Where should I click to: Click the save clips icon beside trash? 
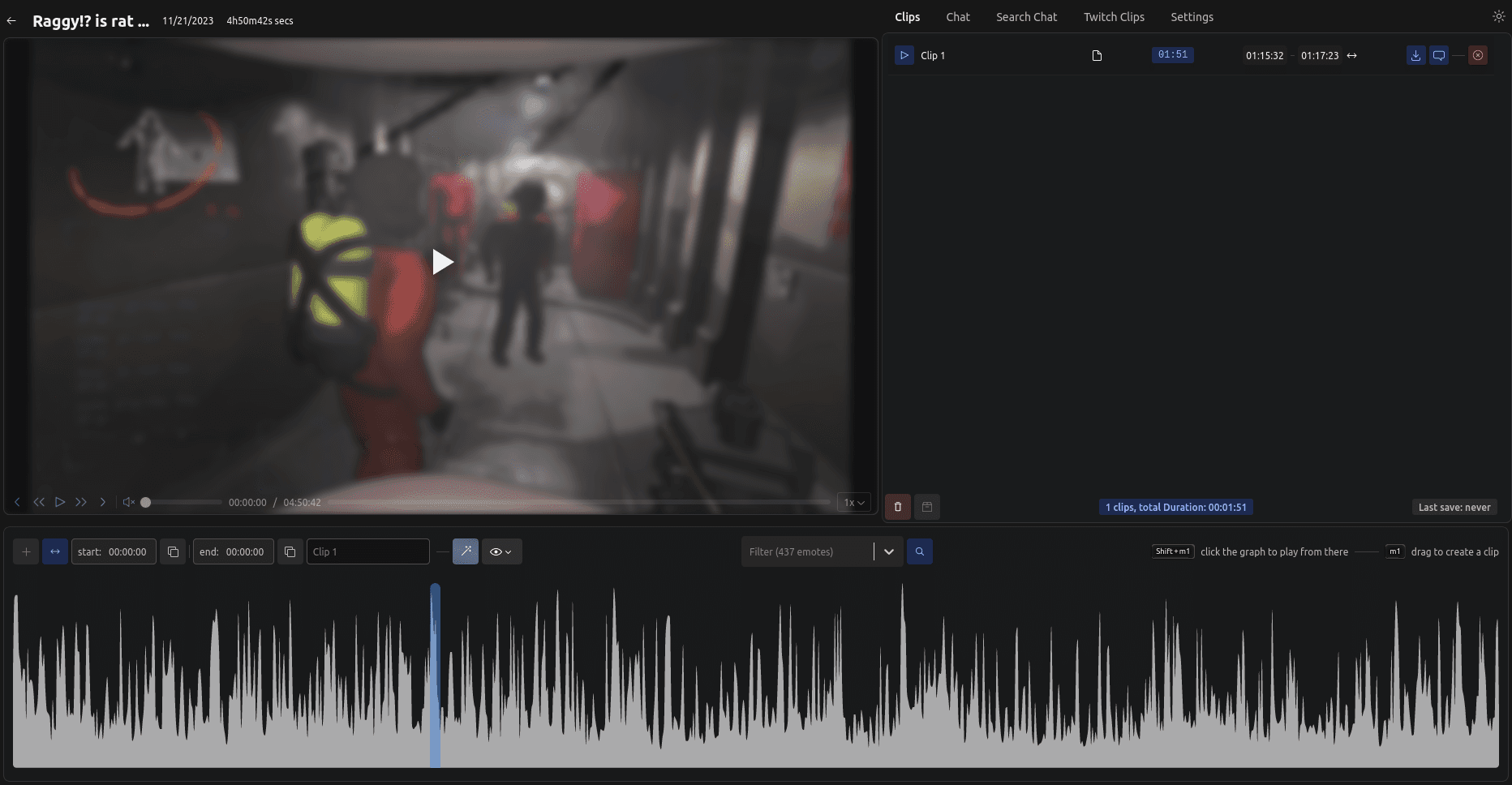coord(927,507)
